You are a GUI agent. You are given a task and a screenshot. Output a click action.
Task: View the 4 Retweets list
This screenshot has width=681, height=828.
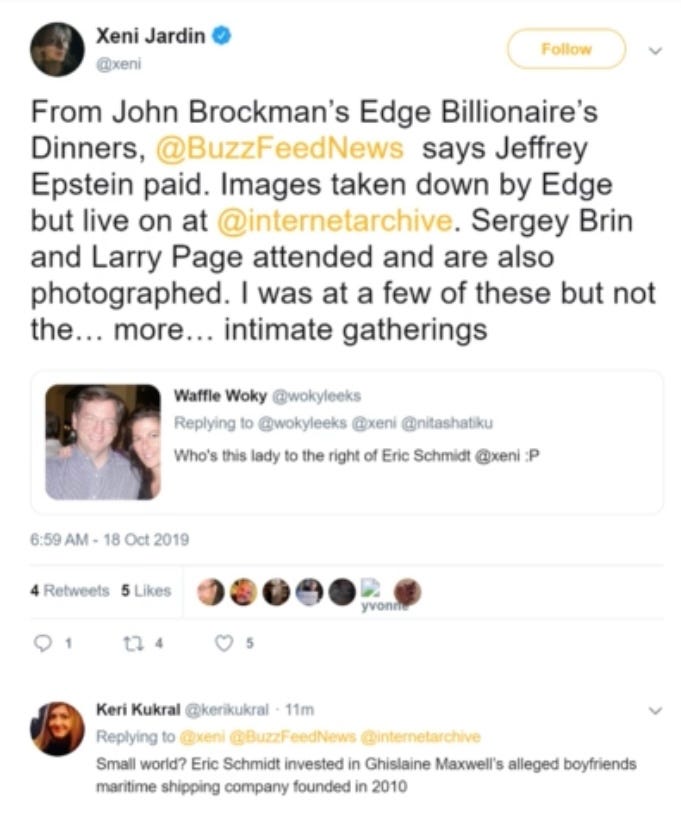70,590
